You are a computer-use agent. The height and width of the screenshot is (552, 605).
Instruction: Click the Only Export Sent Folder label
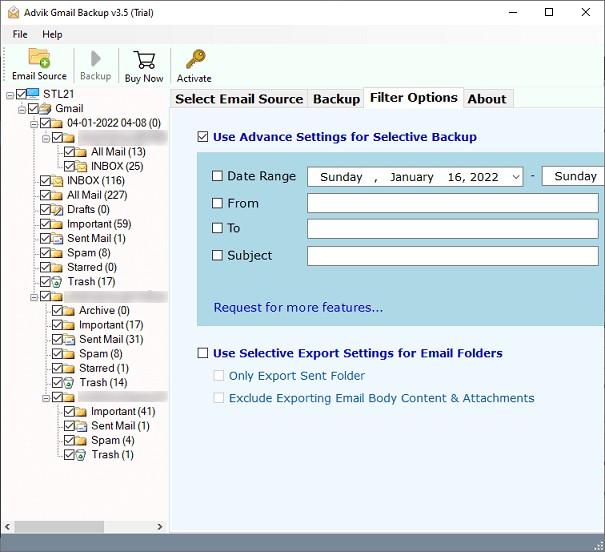(x=297, y=376)
